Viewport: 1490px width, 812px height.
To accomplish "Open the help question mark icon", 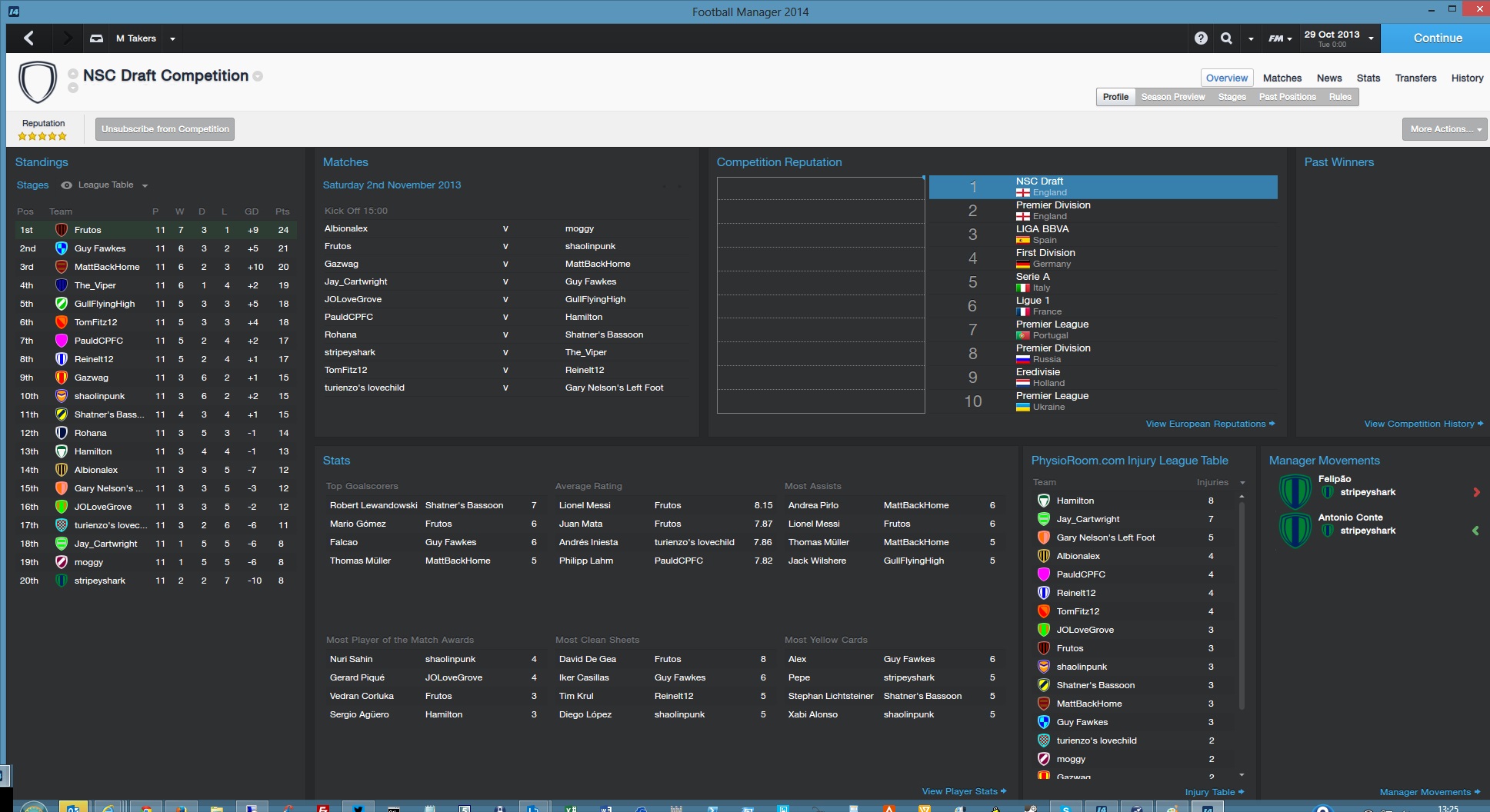I will coord(1201,38).
